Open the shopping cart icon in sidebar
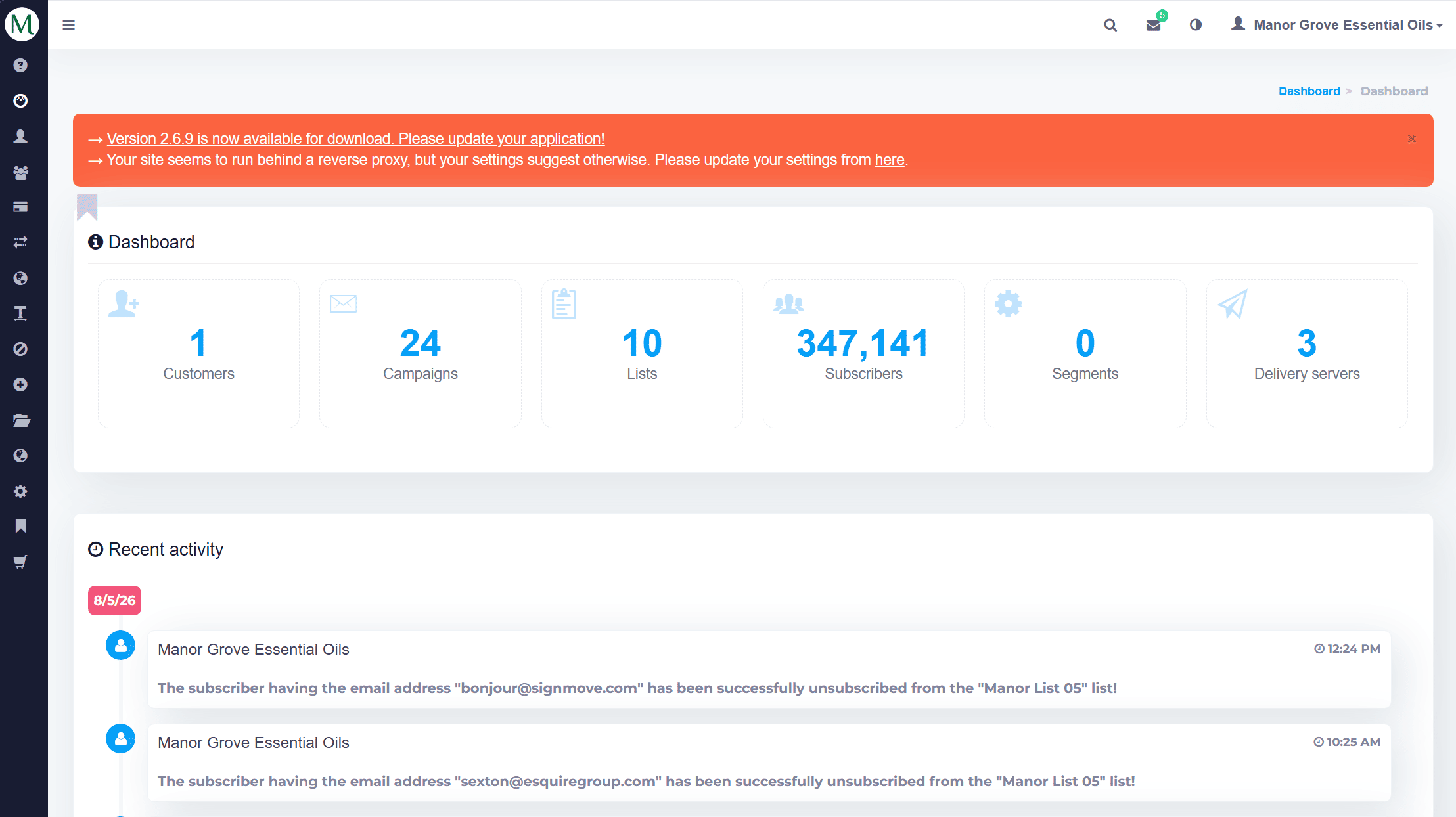Screen dimensions: 1456x817 point(20,562)
